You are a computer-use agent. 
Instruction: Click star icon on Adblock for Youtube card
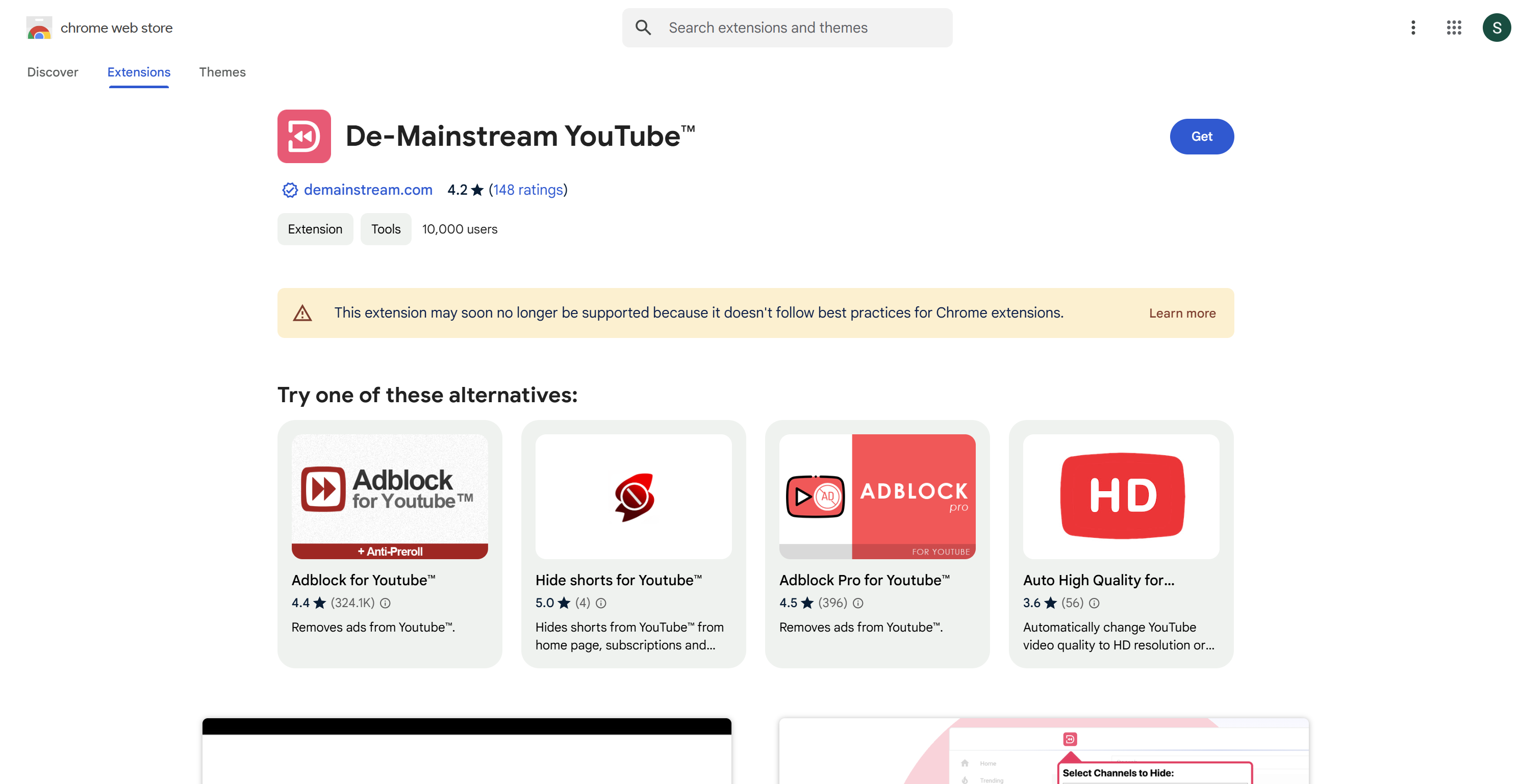coord(319,603)
